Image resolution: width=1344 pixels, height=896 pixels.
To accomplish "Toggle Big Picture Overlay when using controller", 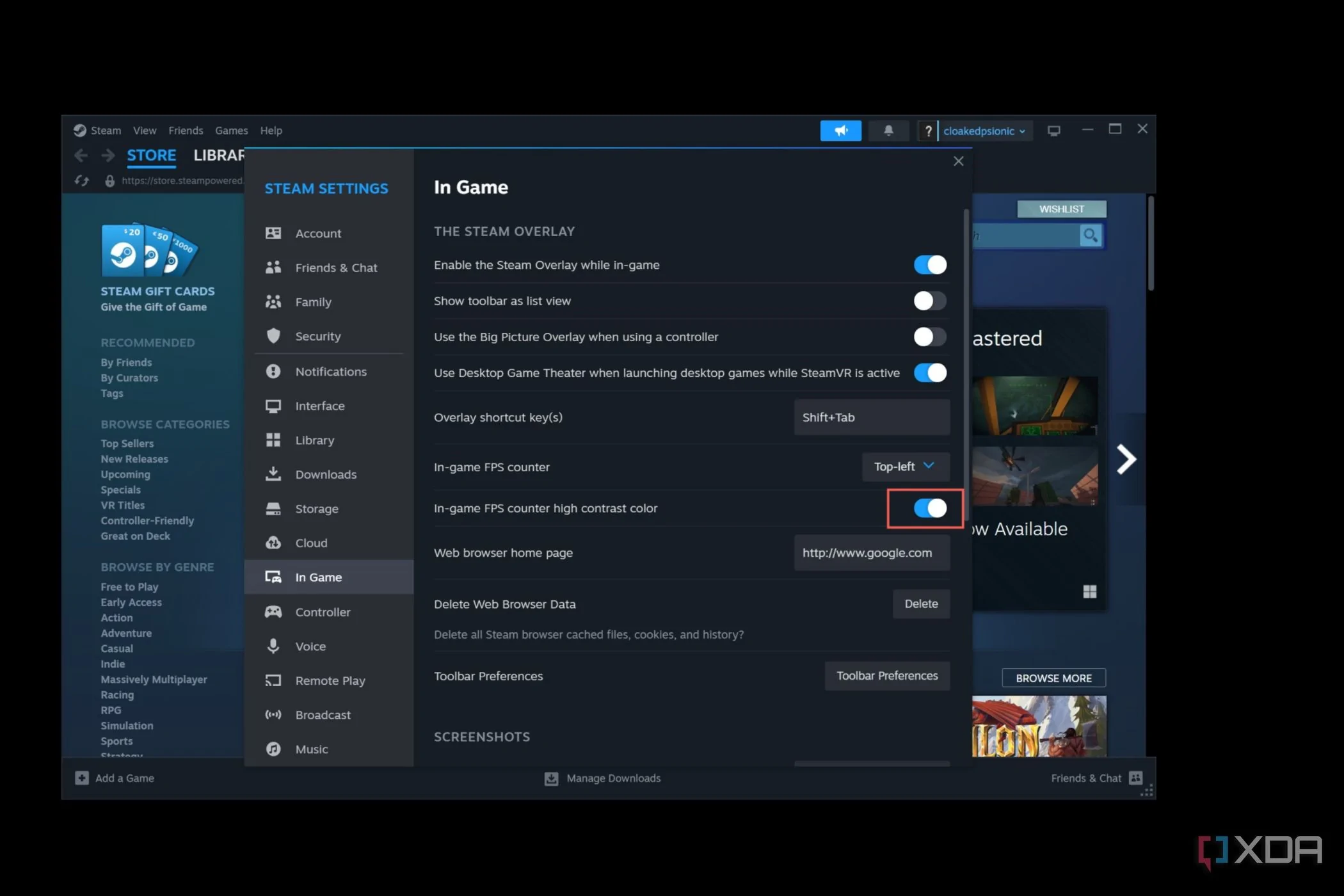I will pyautogui.click(x=930, y=337).
